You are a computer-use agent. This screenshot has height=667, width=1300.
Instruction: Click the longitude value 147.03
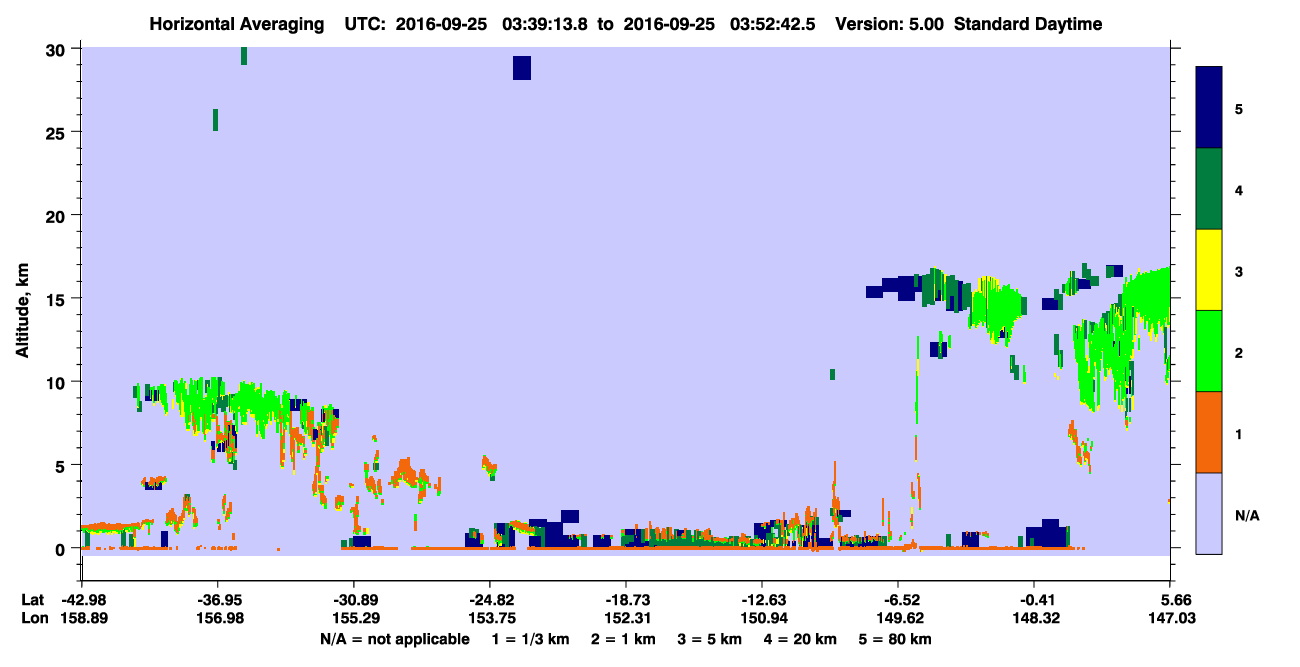coord(1170,619)
